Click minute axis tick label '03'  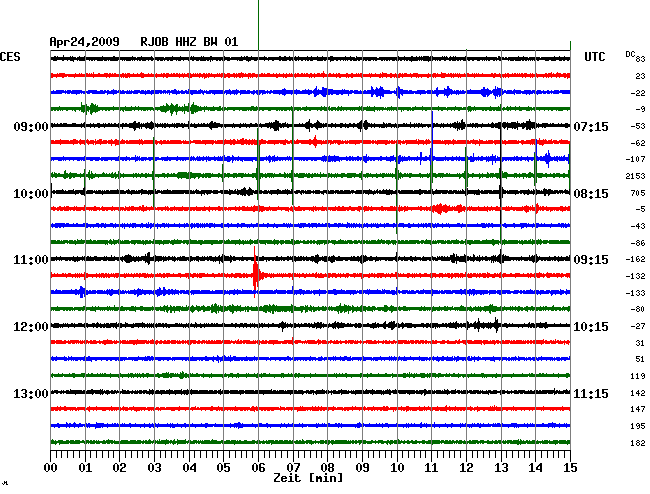(154, 468)
